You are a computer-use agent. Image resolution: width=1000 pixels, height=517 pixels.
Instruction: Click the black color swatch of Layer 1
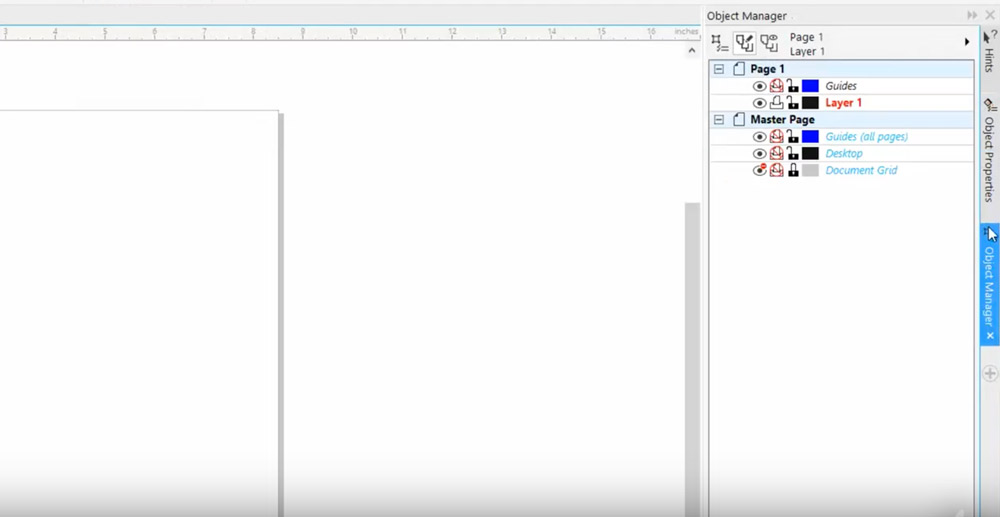[810, 103]
